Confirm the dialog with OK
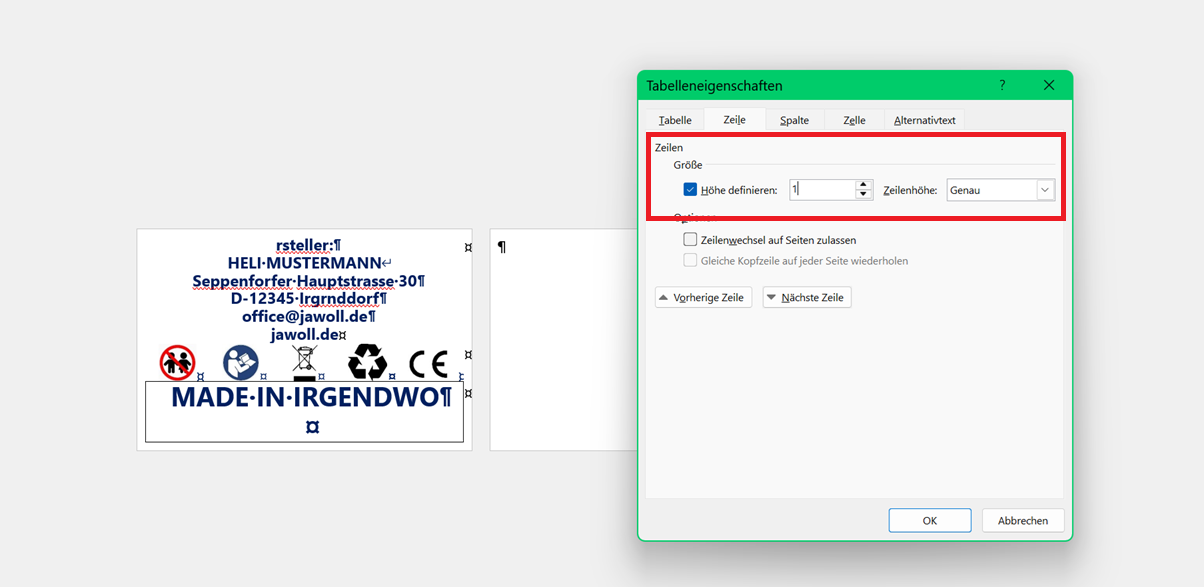1204x587 pixels. 929,520
